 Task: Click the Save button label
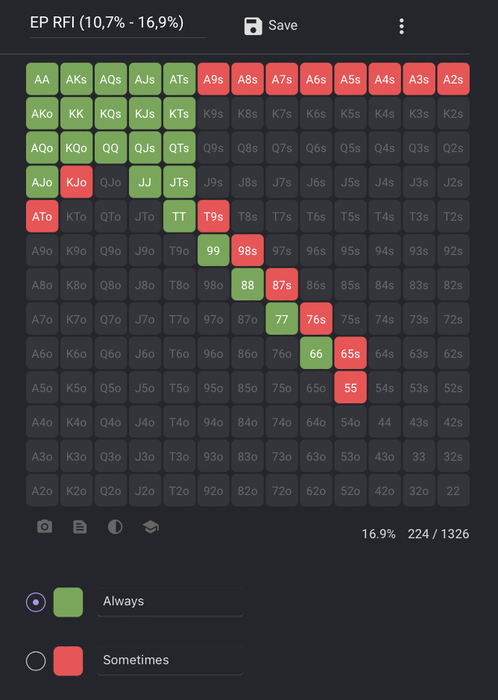(x=283, y=25)
